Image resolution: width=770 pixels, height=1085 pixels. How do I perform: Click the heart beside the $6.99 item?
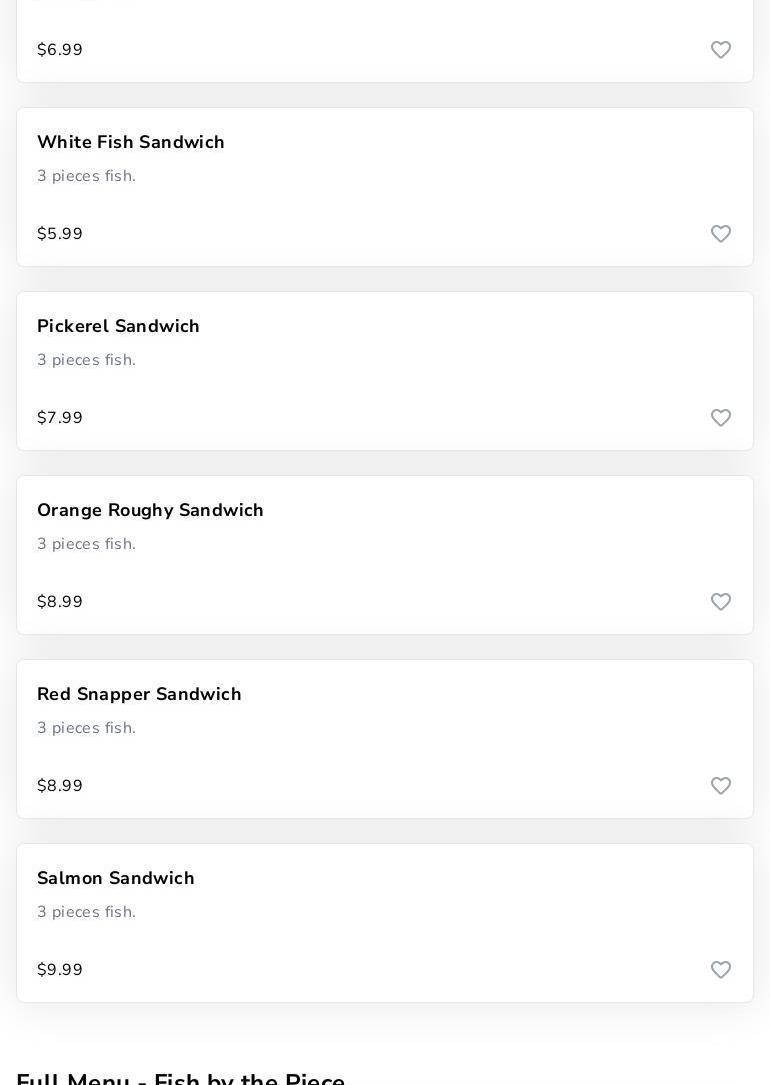[x=721, y=50]
